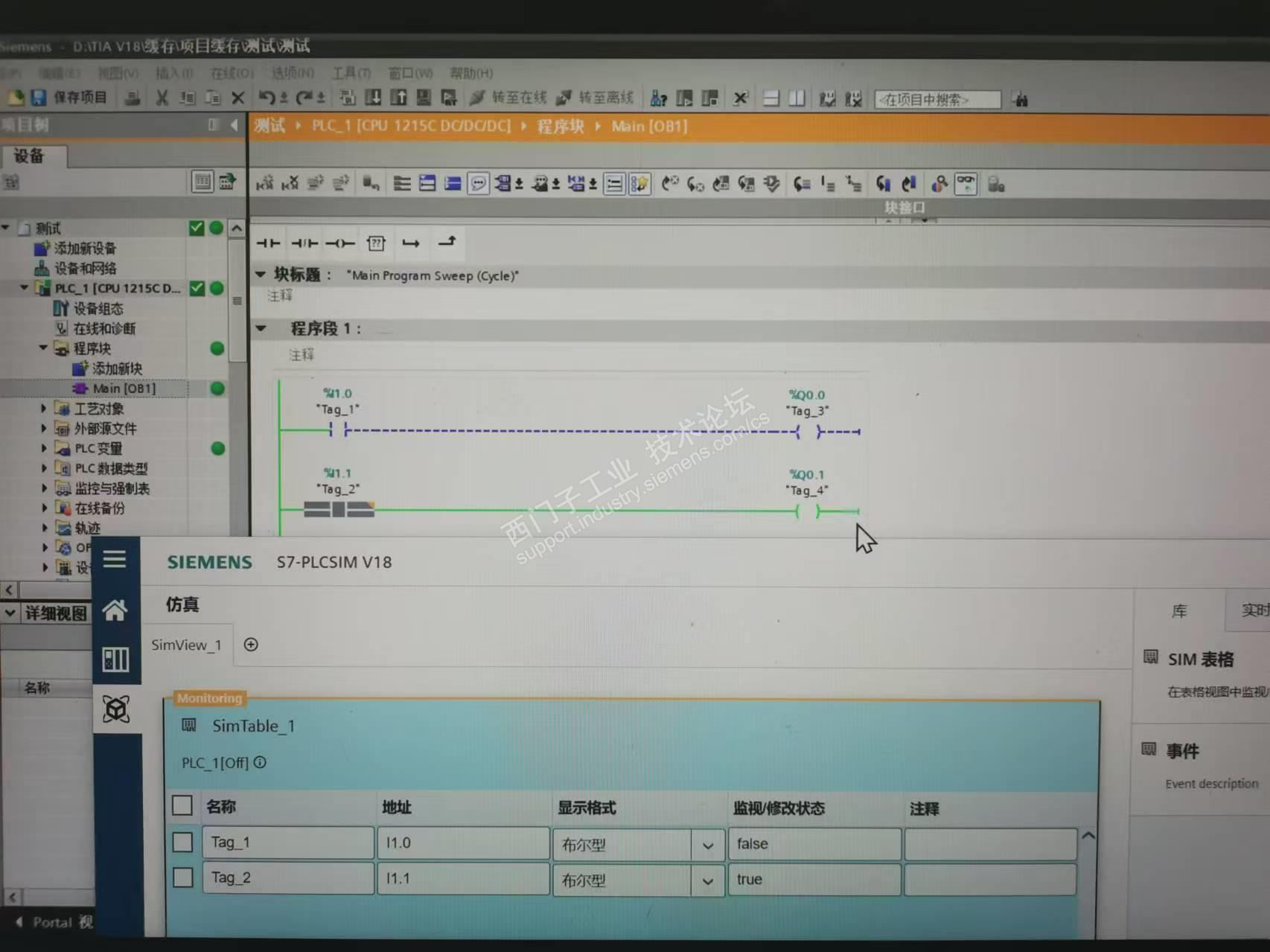Screen dimensions: 1270x952
Task: Collapse the 块标题 section
Action: 260,274
